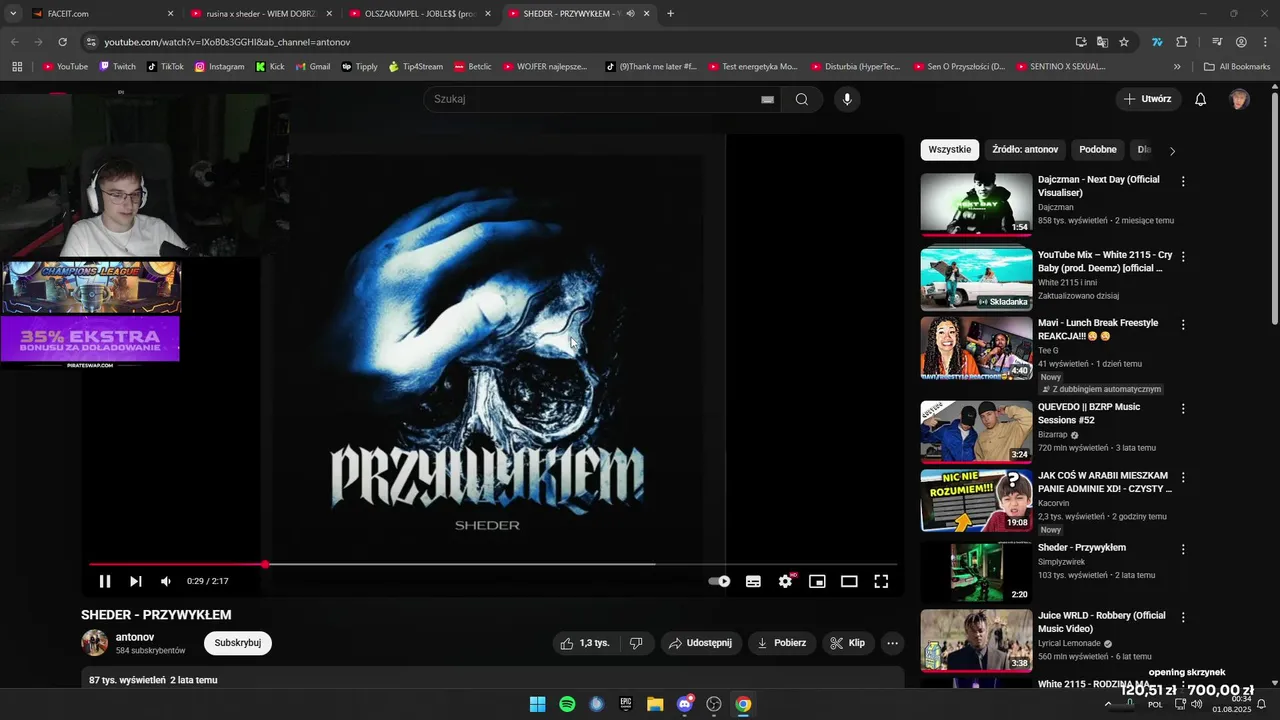This screenshot has height=720, width=1280.
Task: Open options for Juice WRLD - Robbery
Action: (1183, 617)
